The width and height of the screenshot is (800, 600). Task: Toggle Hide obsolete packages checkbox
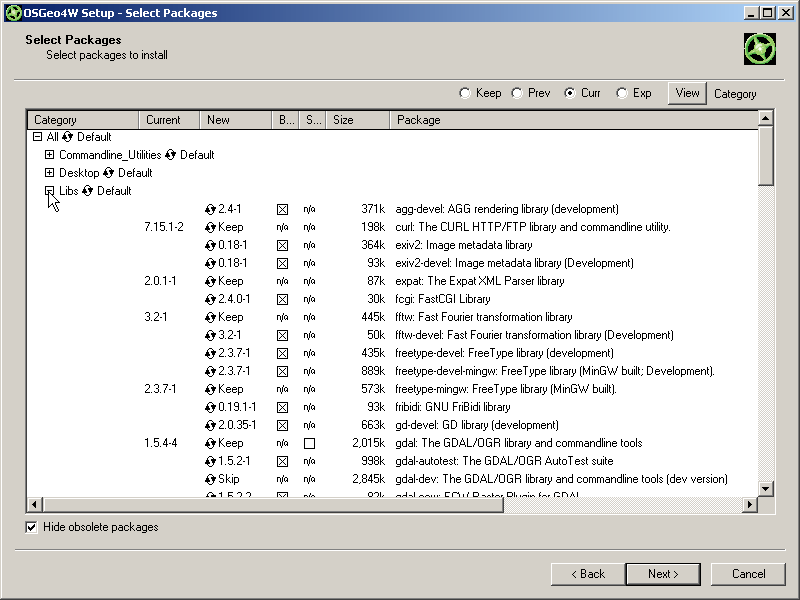(x=31, y=528)
